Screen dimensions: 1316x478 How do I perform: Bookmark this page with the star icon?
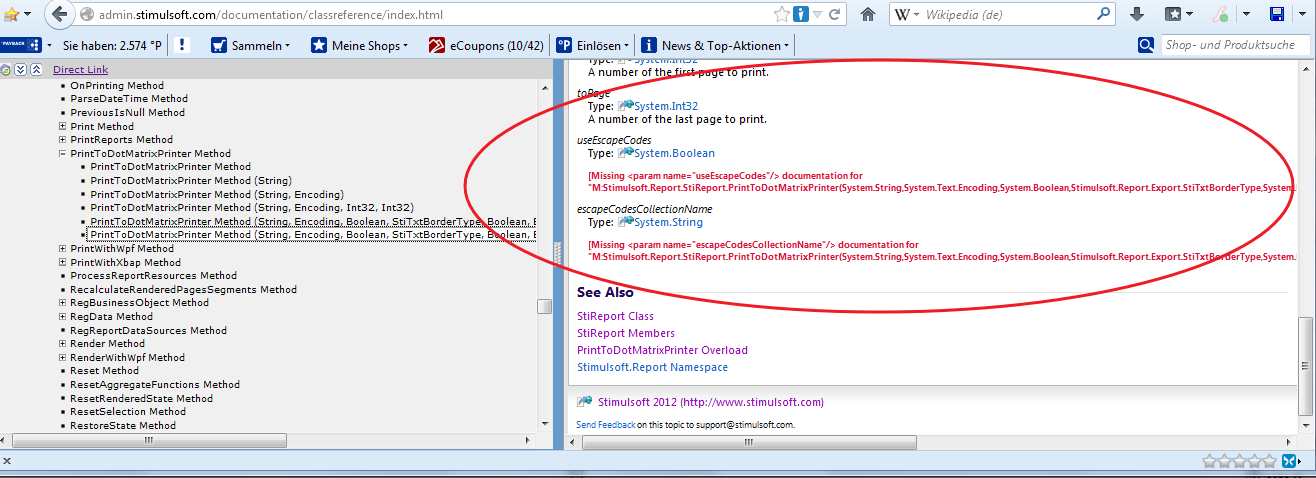[782, 15]
